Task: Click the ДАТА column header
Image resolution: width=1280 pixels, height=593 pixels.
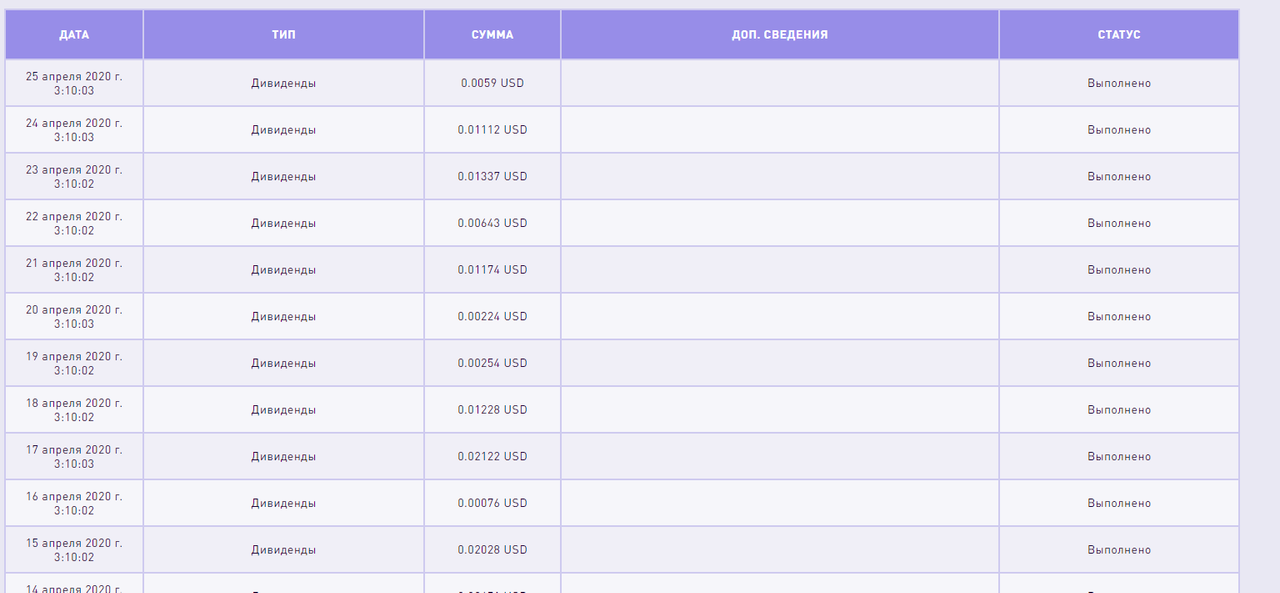Action: click(74, 35)
